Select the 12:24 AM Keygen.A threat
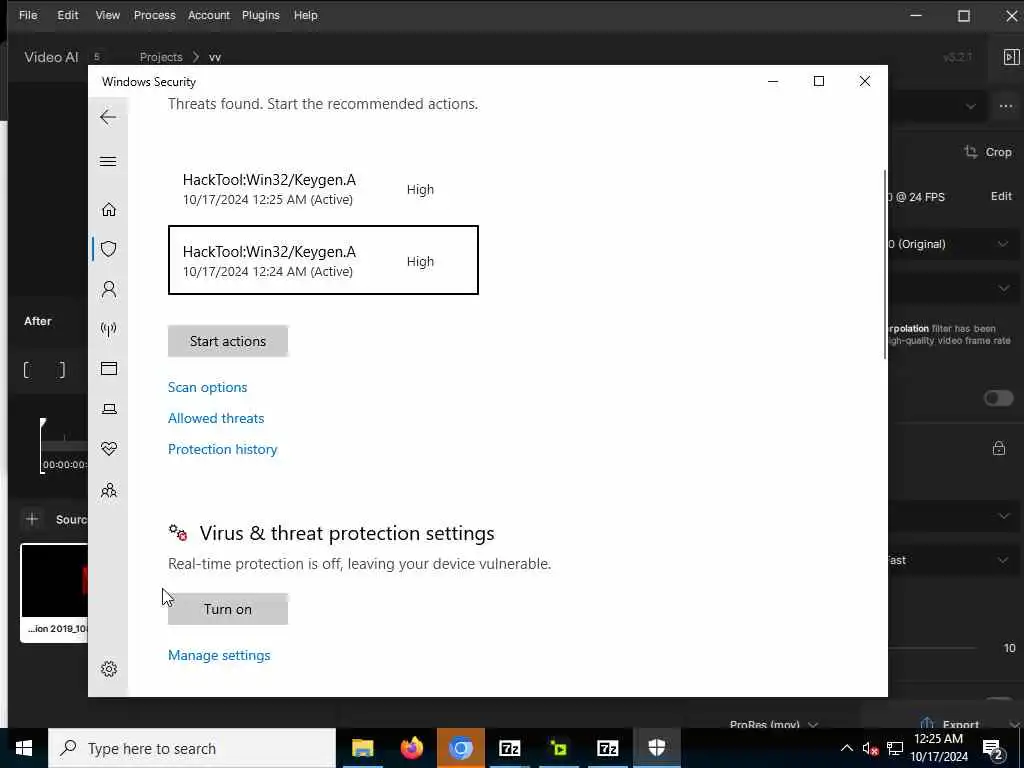 click(323, 260)
